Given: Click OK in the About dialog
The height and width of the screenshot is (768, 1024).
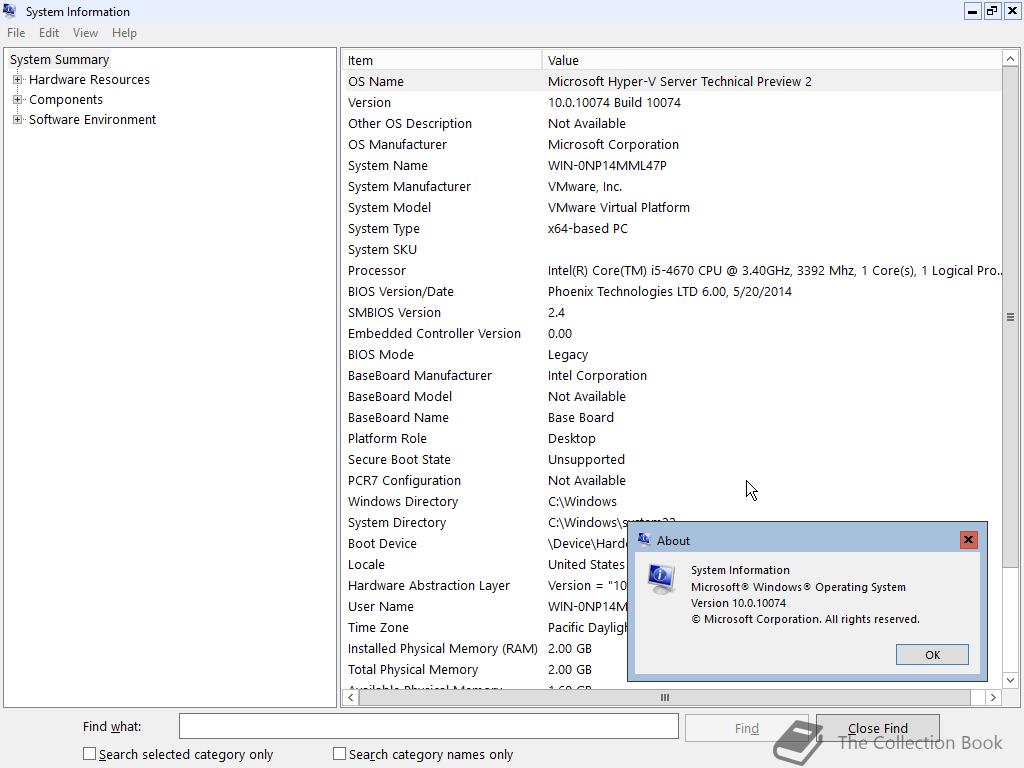Looking at the screenshot, I should click(932, 654).
